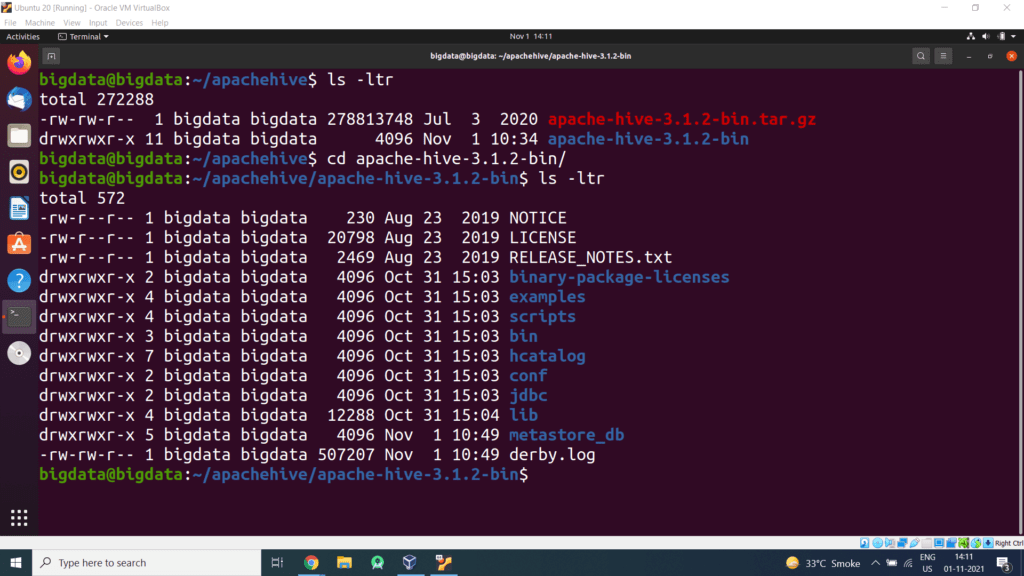Click the ENG US language indicator

click(x=927, y=563)
